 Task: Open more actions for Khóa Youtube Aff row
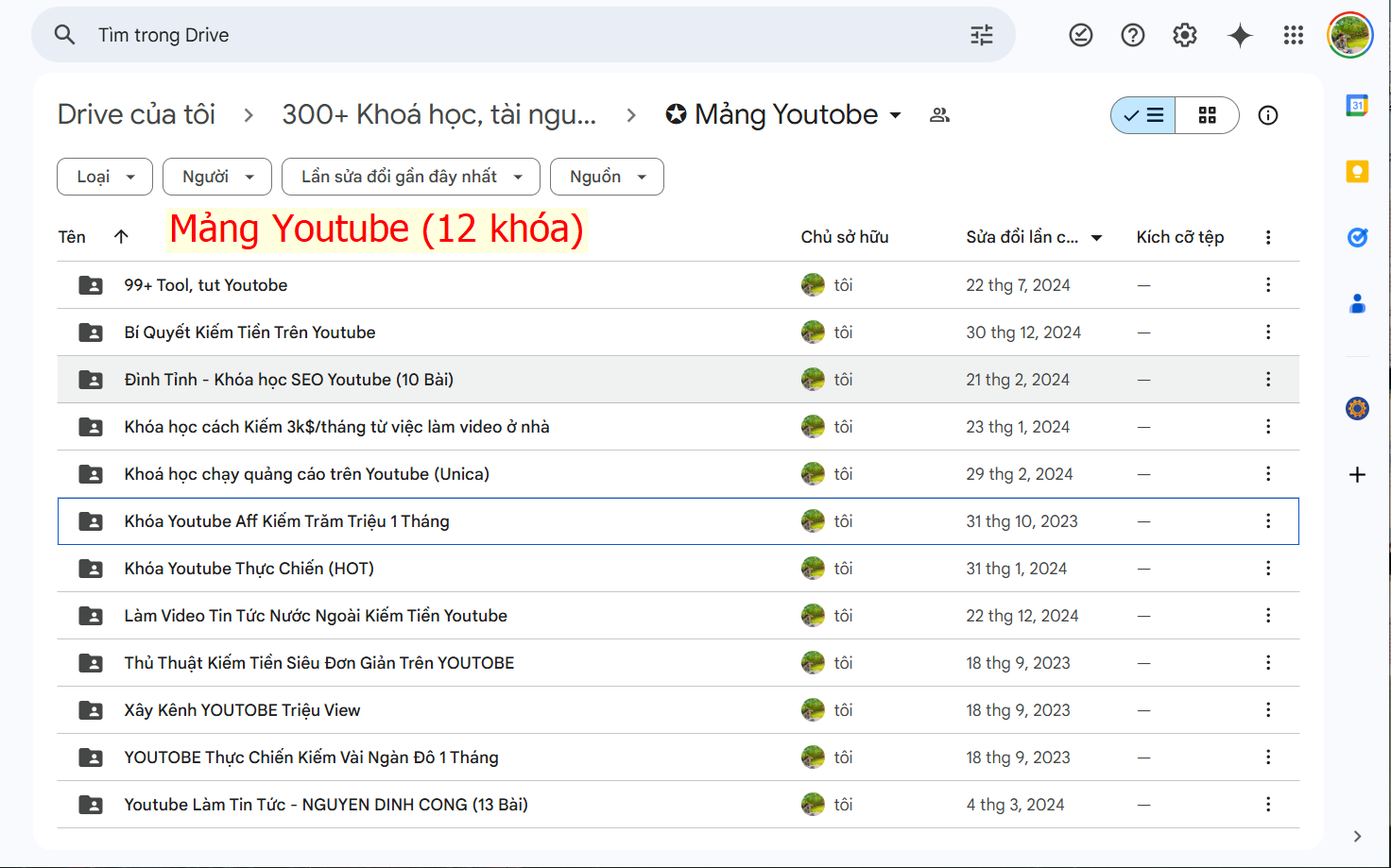pyautogui.click(x=1268, y=520)
